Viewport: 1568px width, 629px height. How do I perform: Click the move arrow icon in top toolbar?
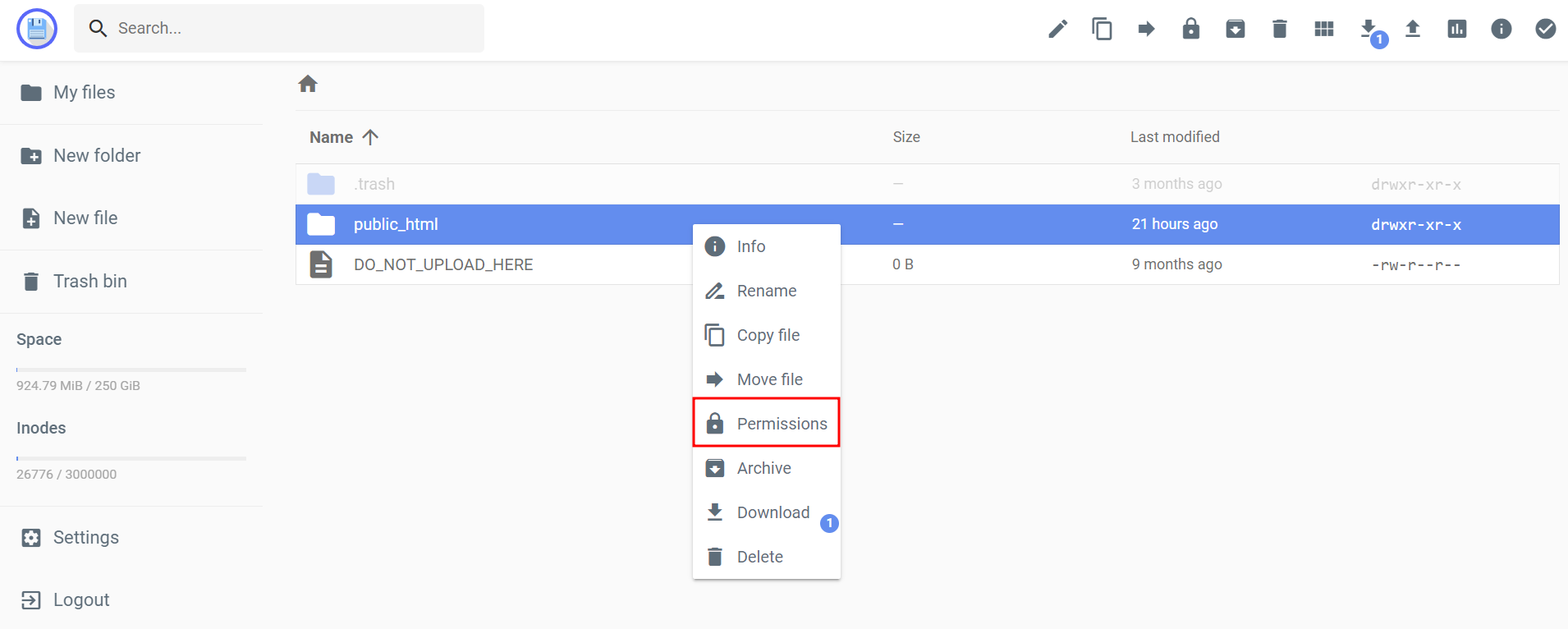pyautogui.click(x=1146, y=30)
